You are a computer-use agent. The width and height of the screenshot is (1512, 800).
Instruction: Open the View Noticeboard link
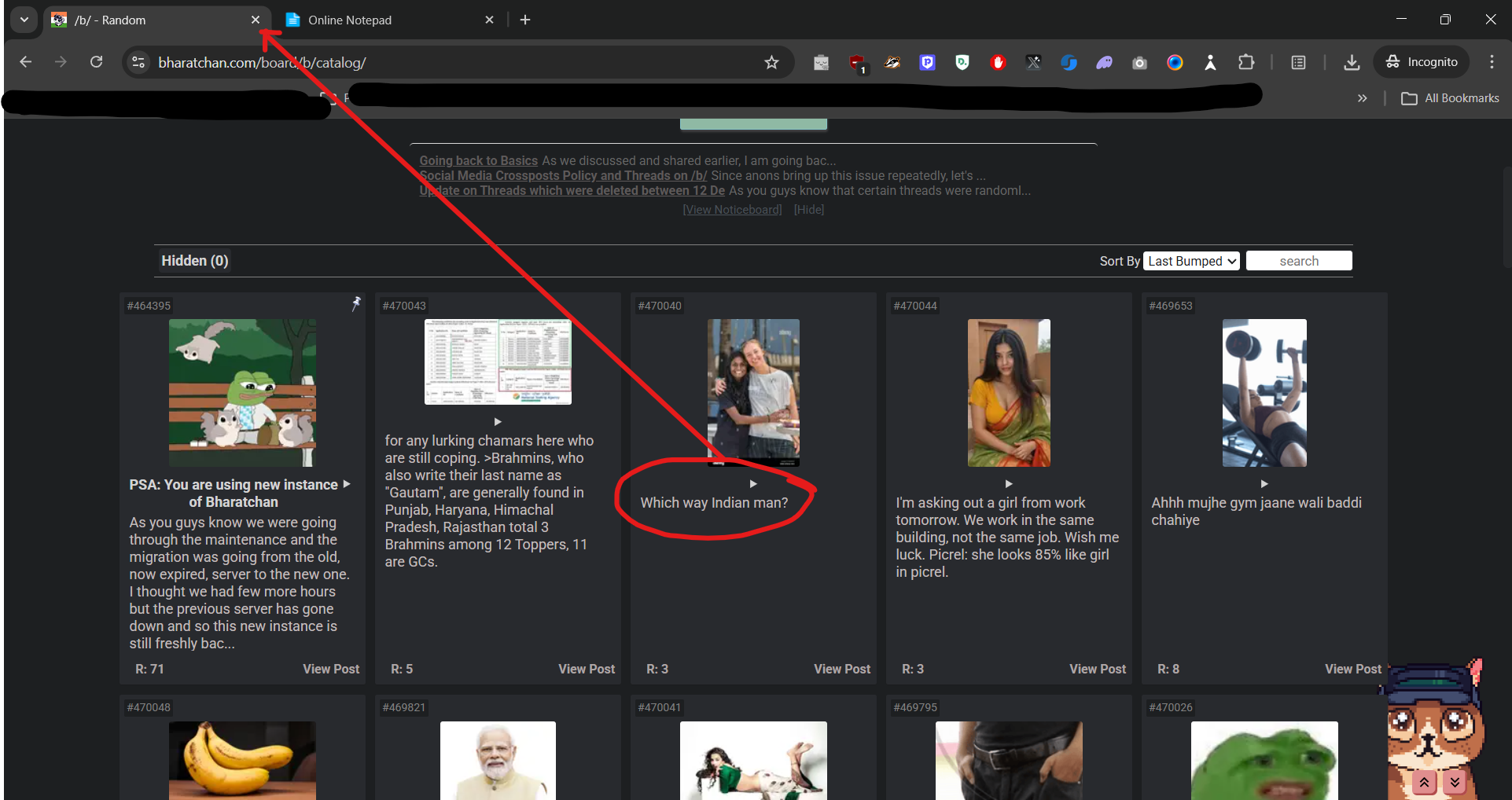[732, 210]
